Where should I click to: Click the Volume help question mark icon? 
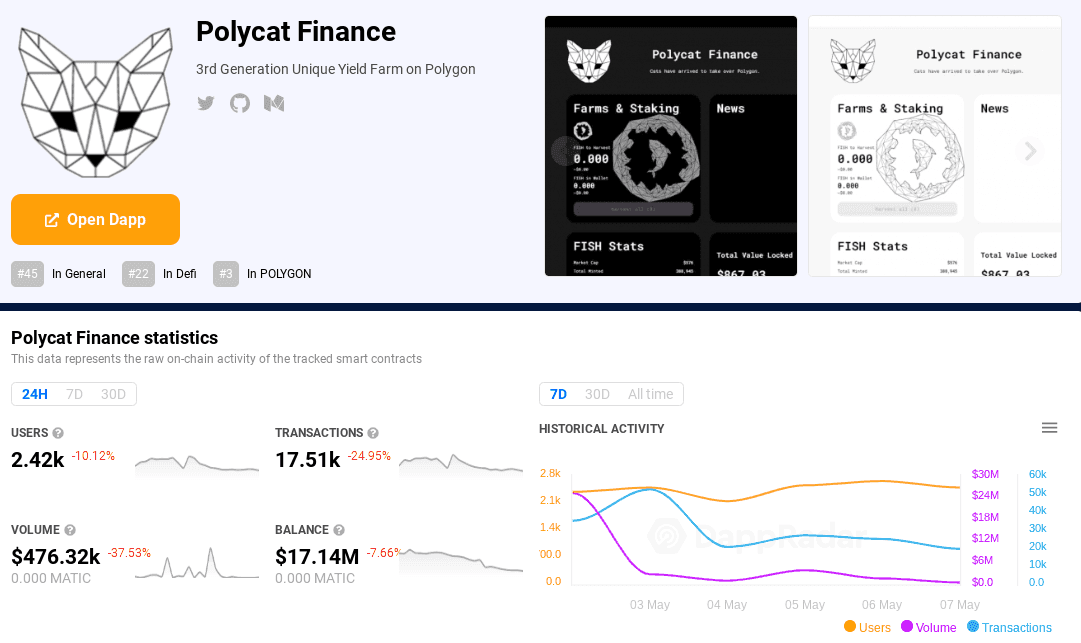(x=70, y=530)
